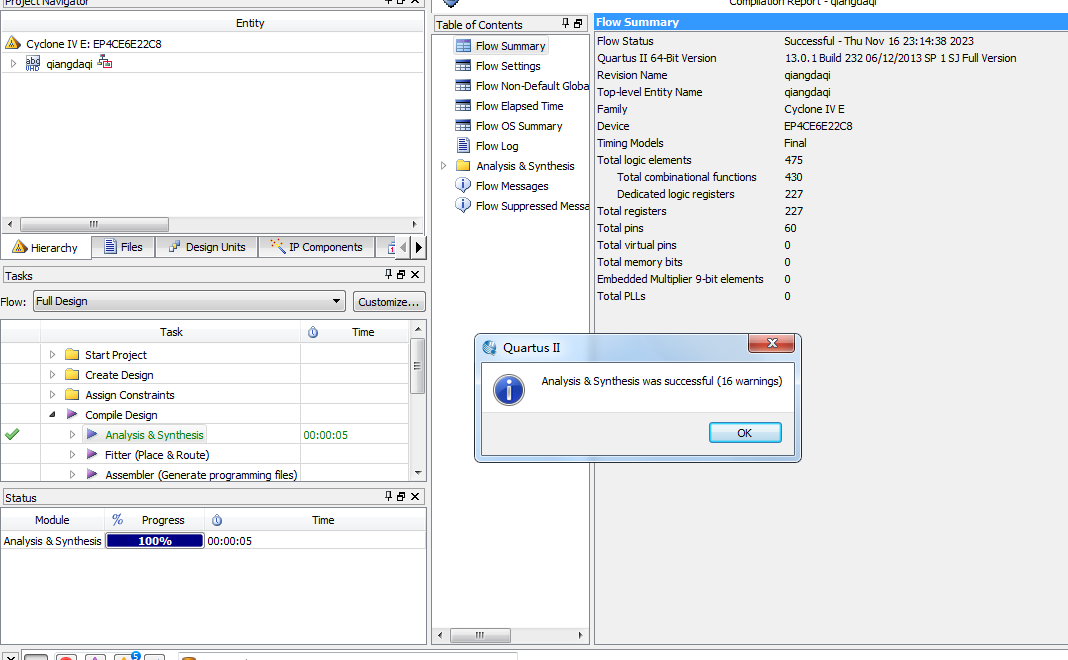Screen dimensions: 1068x660
Task: Click the Customize... button in Tasks
Action: click(x=389, y=302)
